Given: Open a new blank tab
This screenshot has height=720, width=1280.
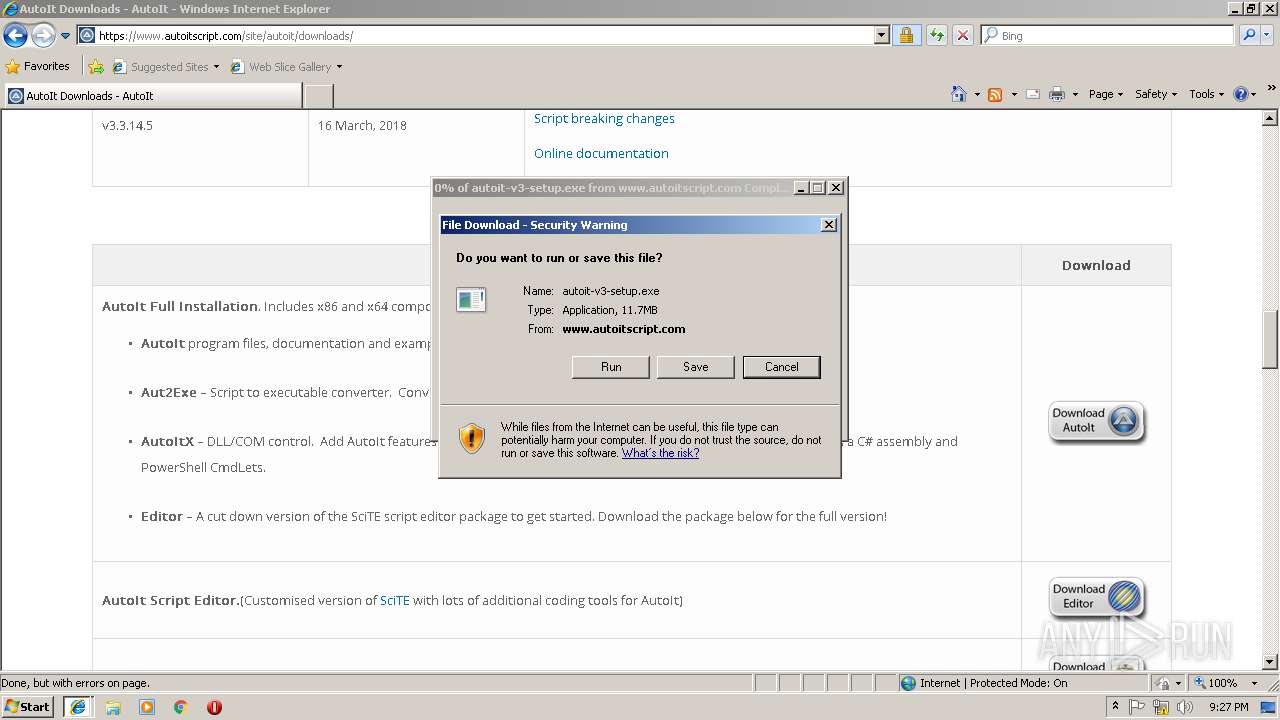Looking at the screenshot, I should [318, 96].
